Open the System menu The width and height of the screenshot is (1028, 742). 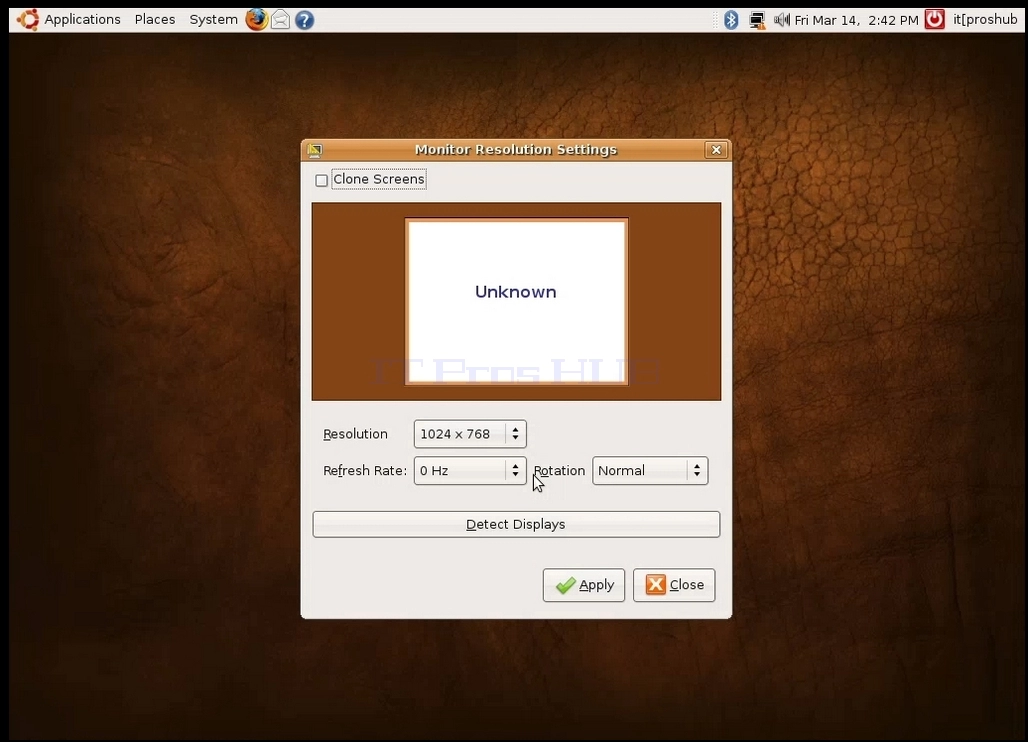coord(213,20)
